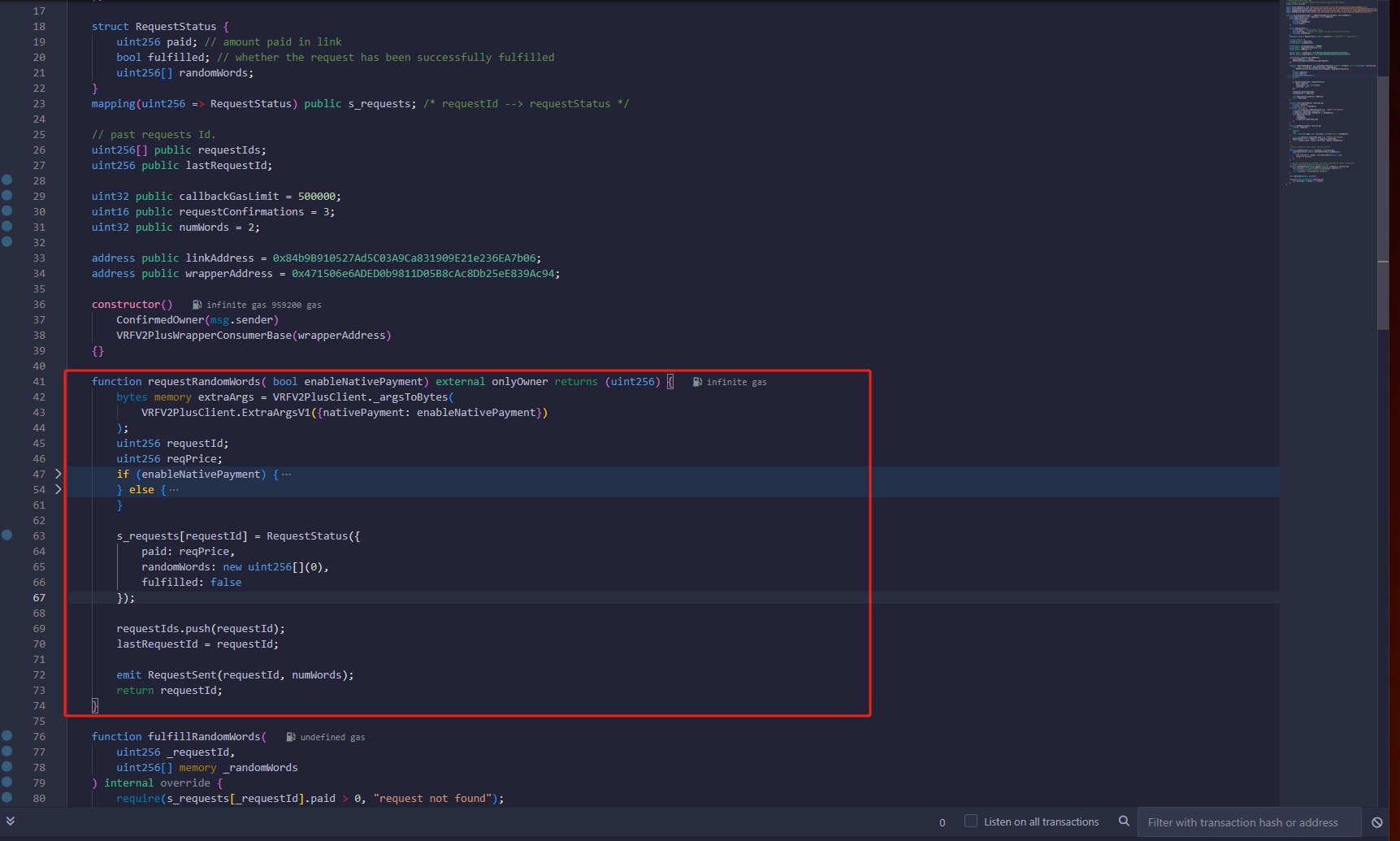Click 's_requests[requestId] = RequestStatus({' line
The width and height of the screenshot is (1400, 841).
[x=238, y=536]
